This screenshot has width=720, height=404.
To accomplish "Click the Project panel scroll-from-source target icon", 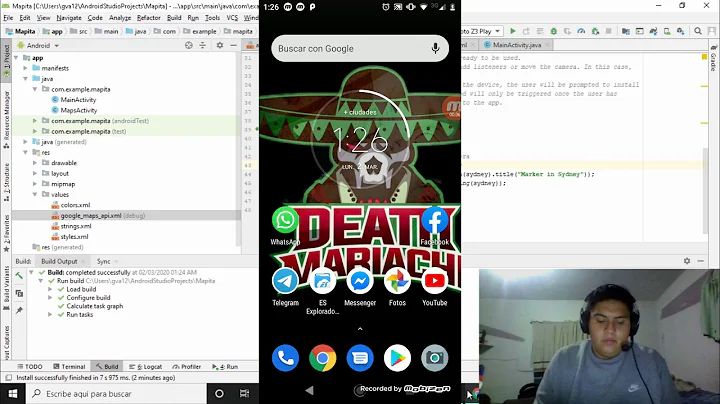I will tap(189, 45).
